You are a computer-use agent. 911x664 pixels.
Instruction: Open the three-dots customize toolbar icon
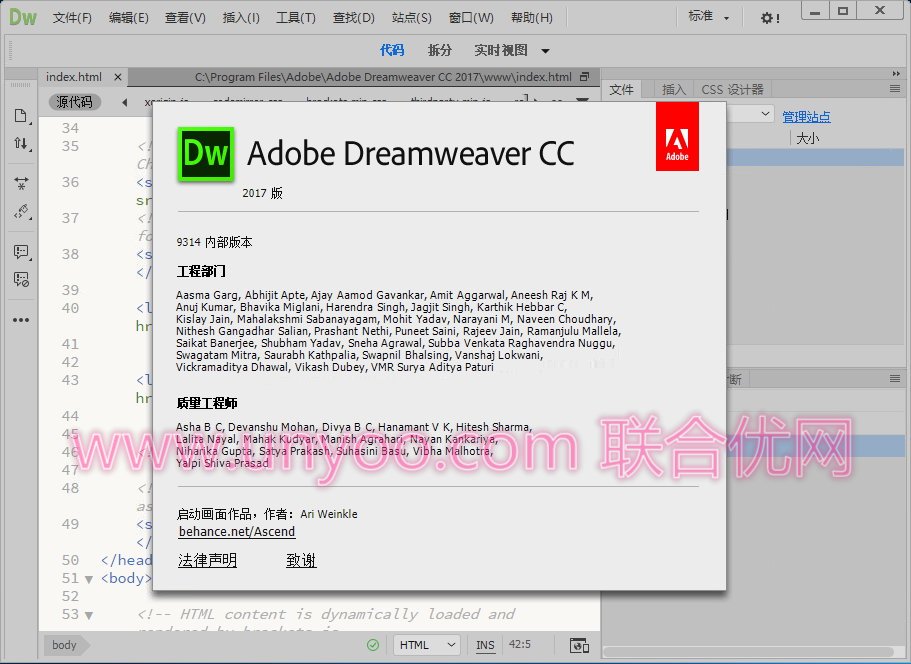[21, 320]
